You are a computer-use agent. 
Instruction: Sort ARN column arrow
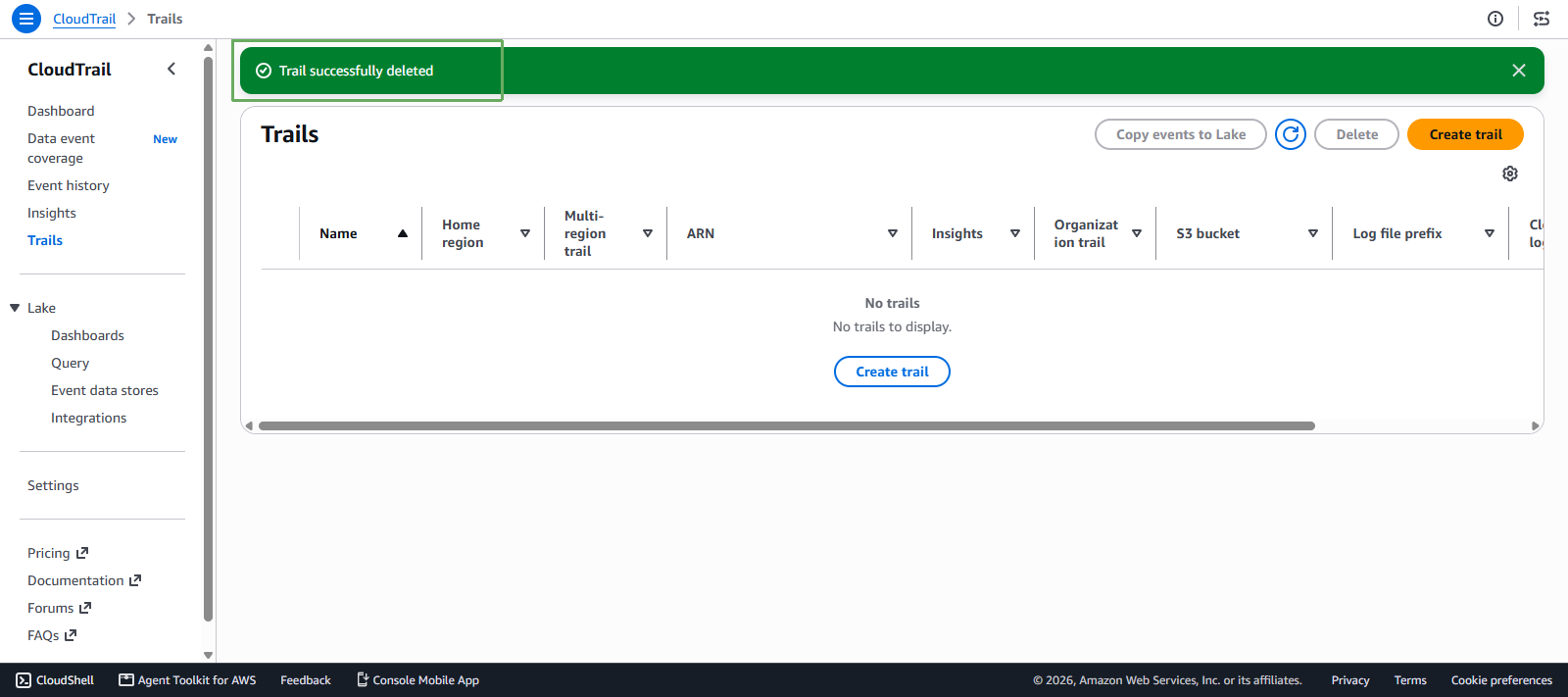[x=893, y=233]
